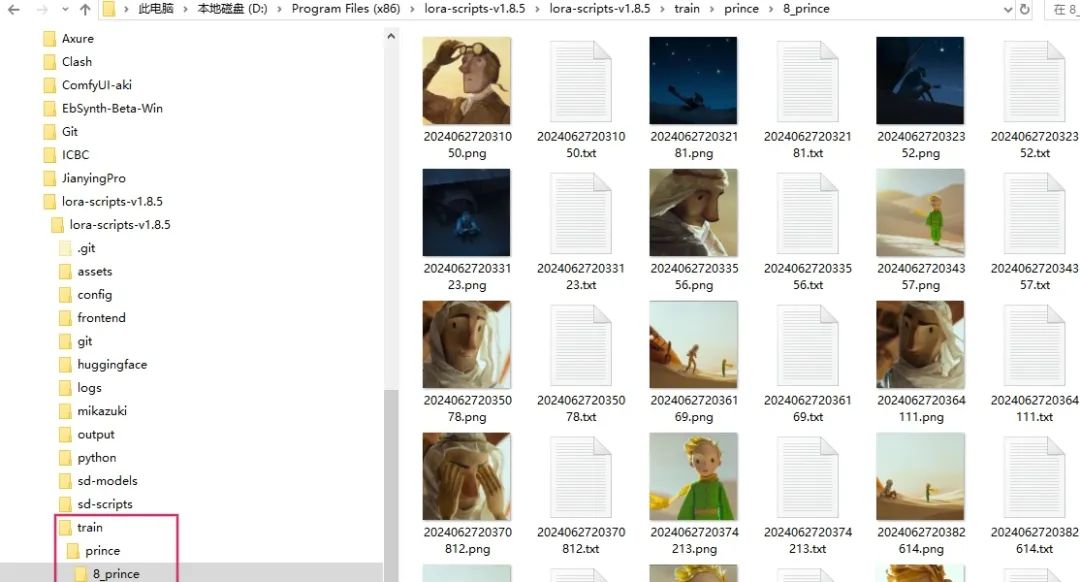Select thumbnail 2024062720374213.png
1080x582 pixels.
tap(694, 476)
